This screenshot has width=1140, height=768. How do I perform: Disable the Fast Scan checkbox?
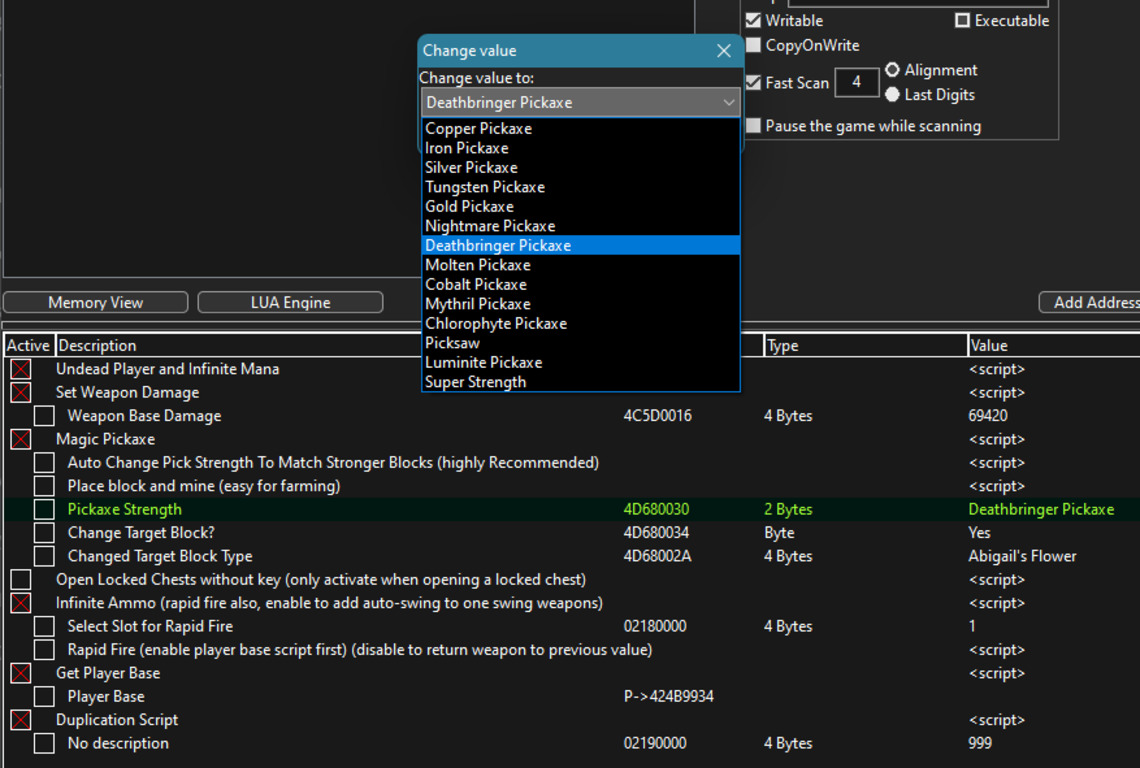point(754,83)
